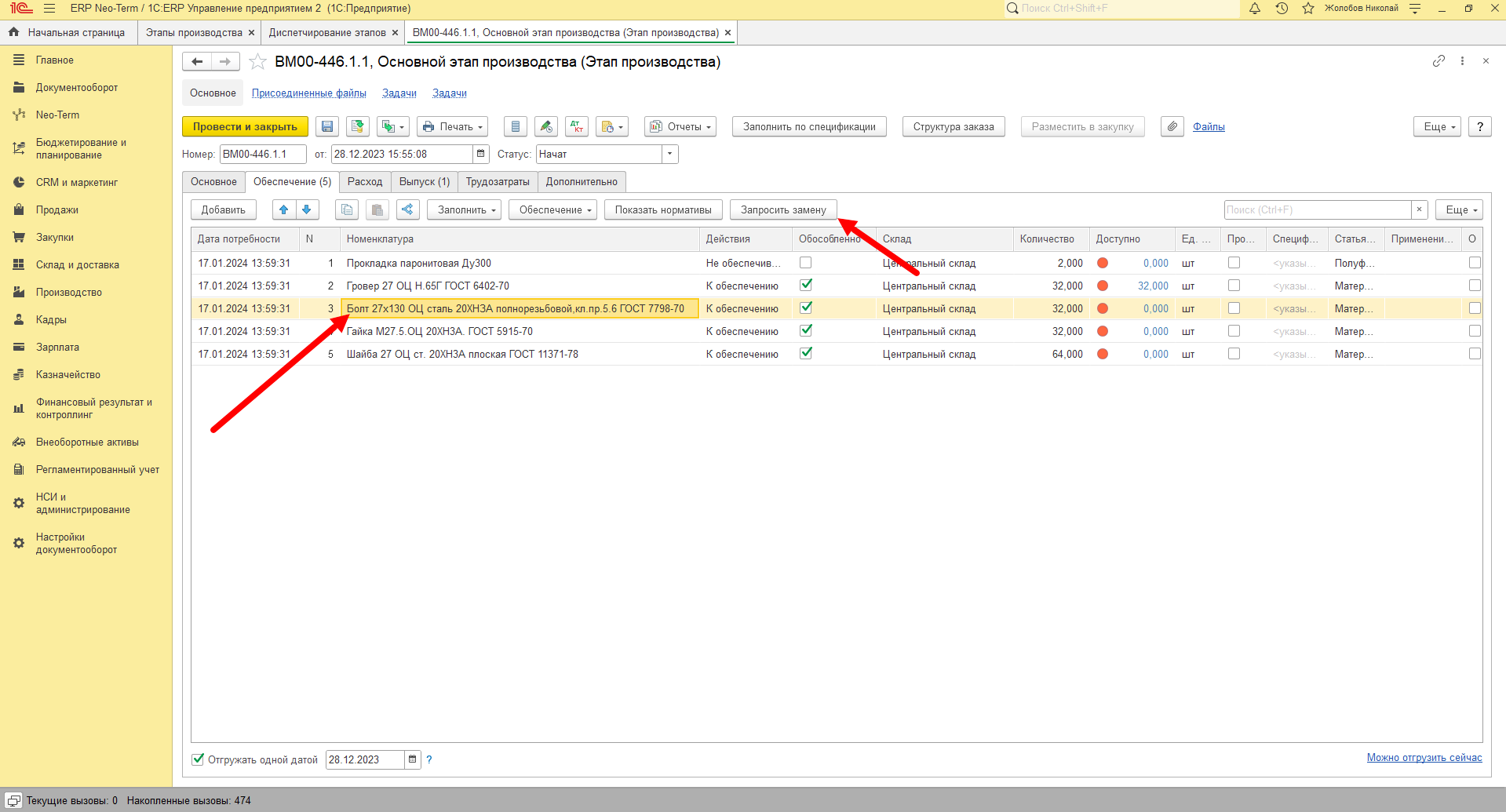1506x812 pixels.
Task: Click 'Провести и закрыть' button
Action: point(245,126)
